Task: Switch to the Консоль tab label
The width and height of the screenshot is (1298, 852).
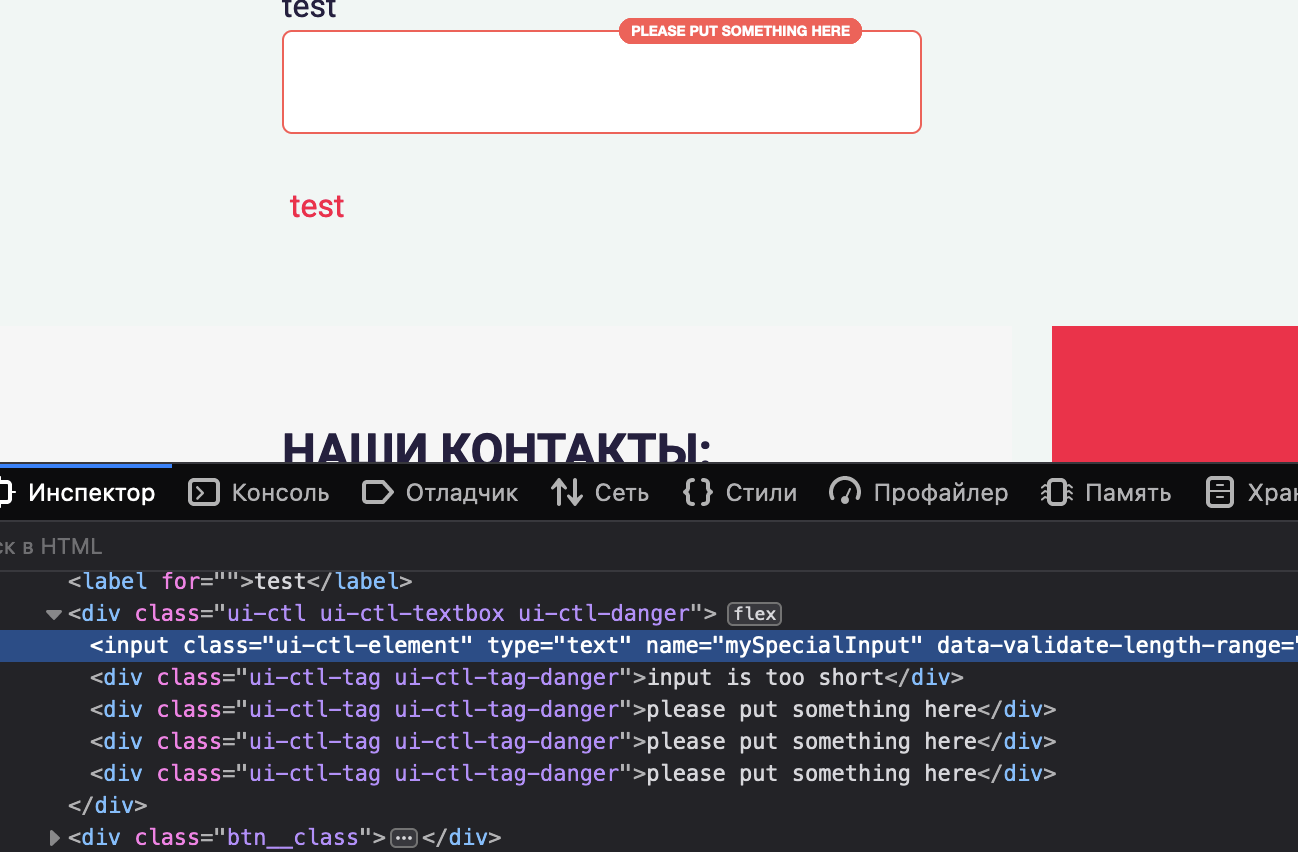Action: tap(280, 493)
